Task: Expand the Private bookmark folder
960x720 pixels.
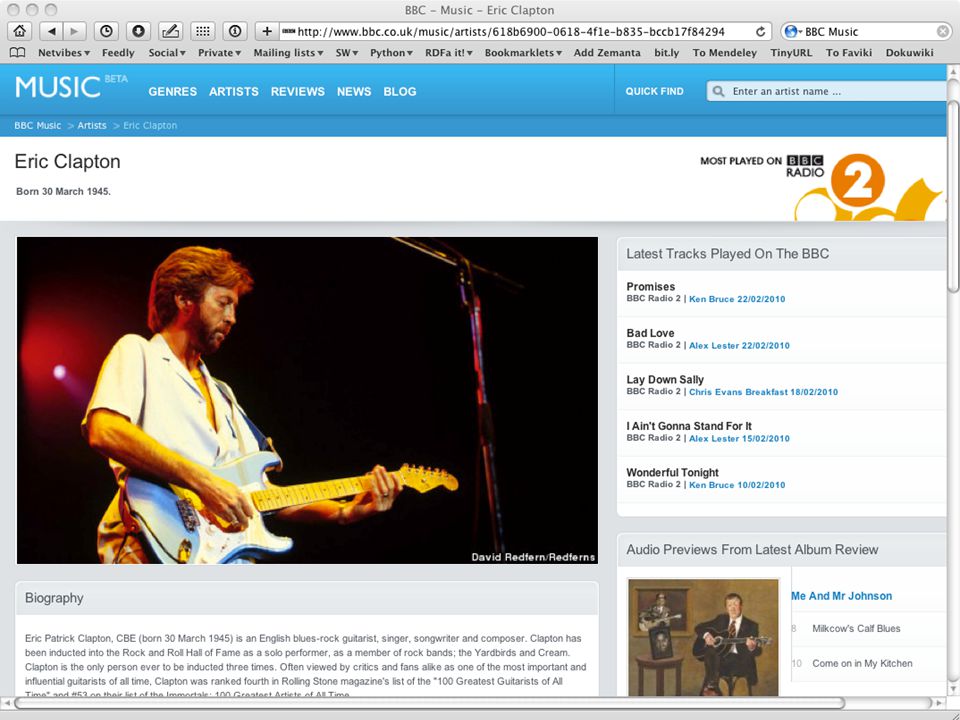Action: point(219,53)
